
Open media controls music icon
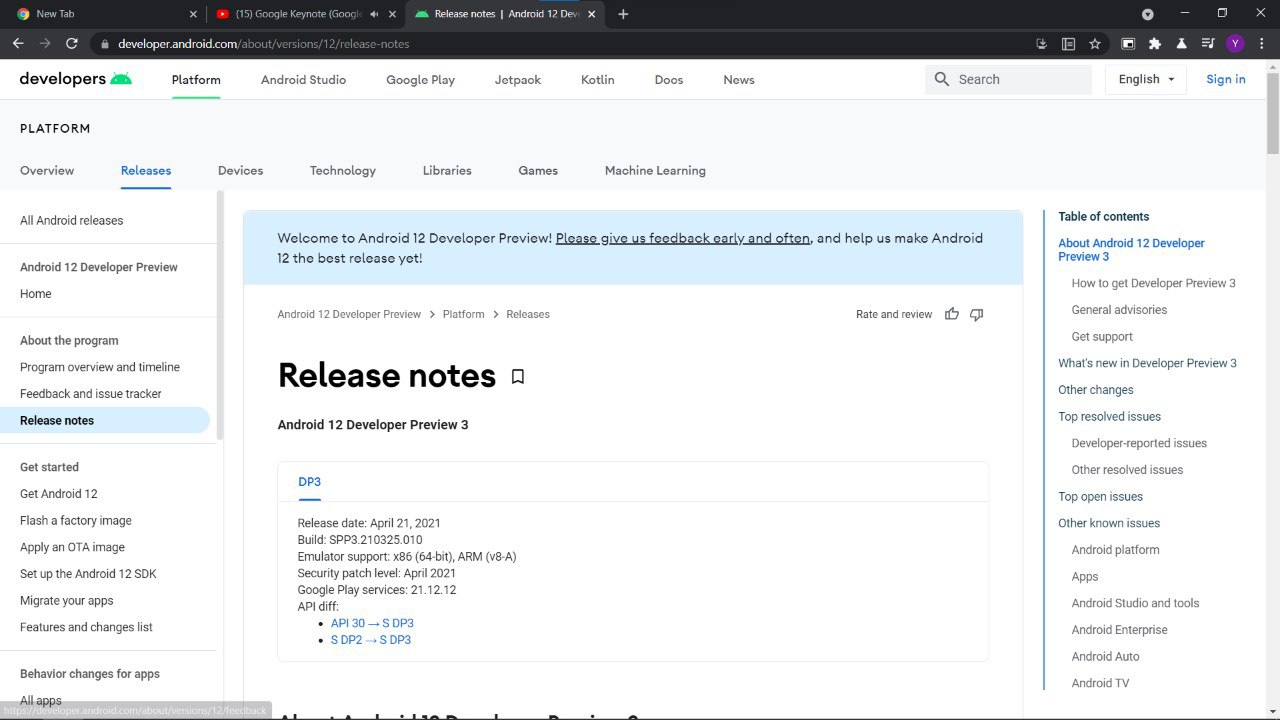tap(1208, 44)
